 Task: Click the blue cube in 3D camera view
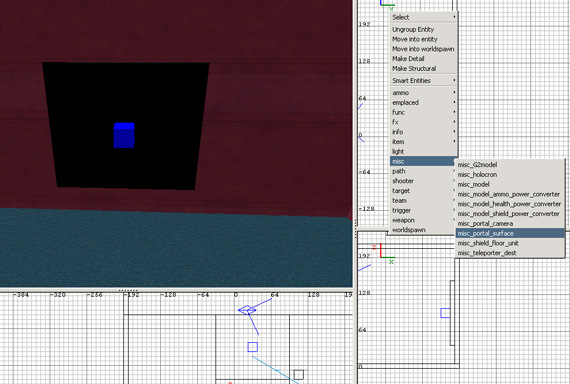[x=124, y=135]
